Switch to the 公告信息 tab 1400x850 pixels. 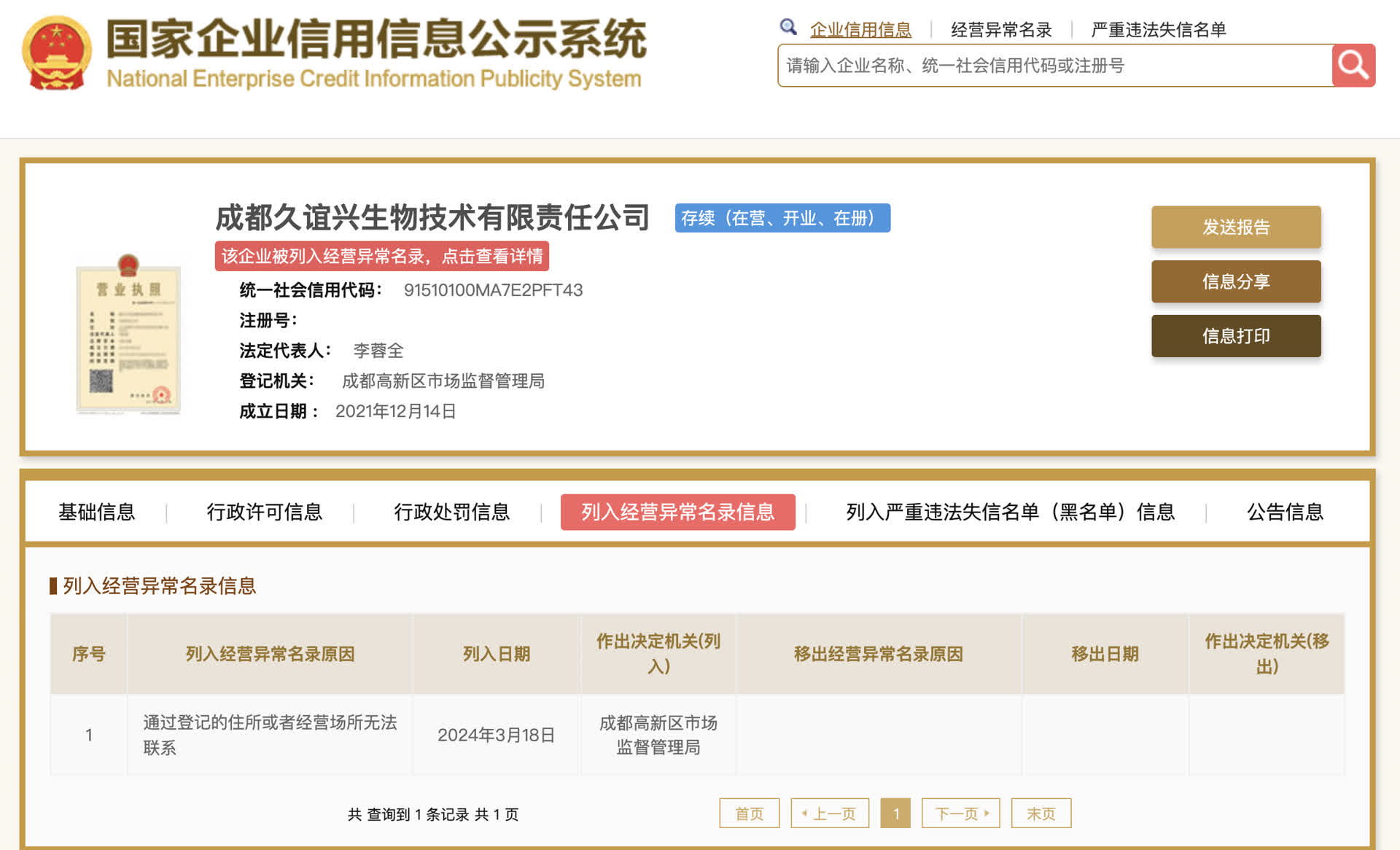click(x=1284, y=512)
